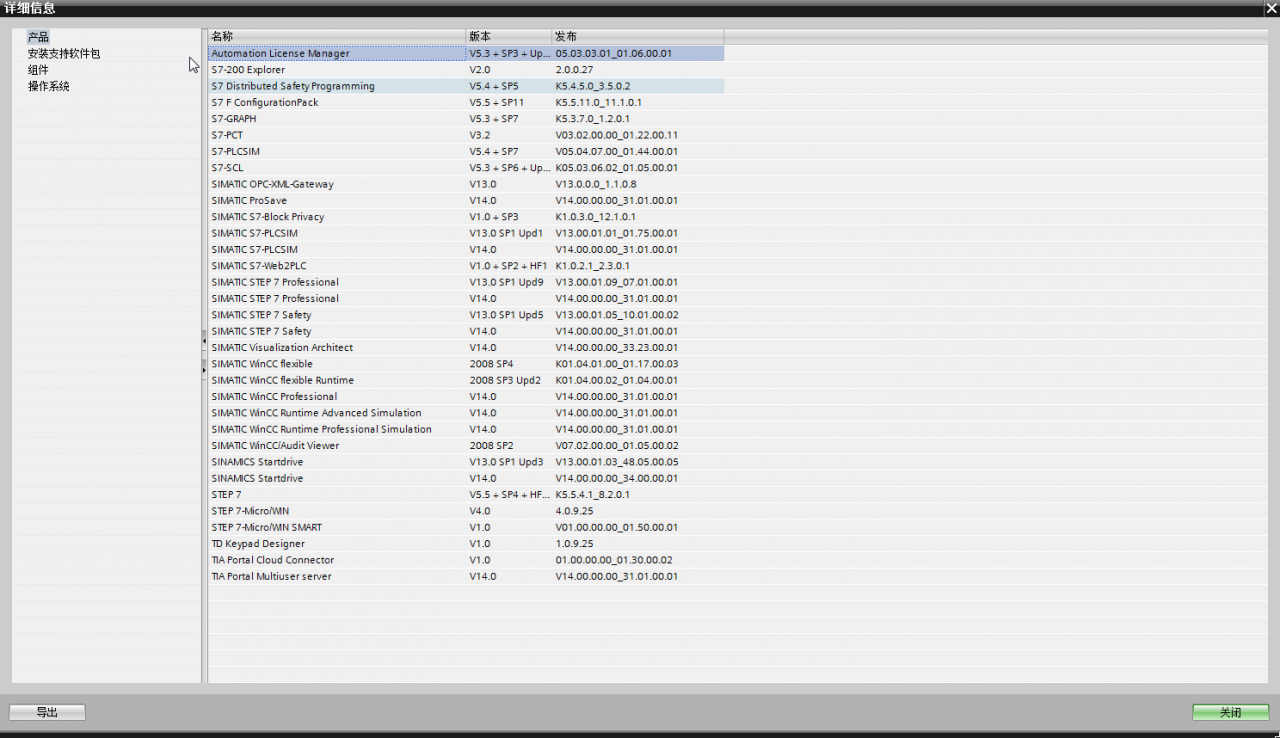The width and height of the screenshot is (1280, 738).
Task: Select SIMATIC S7-Block Privacy row
Action: (466, 217)
